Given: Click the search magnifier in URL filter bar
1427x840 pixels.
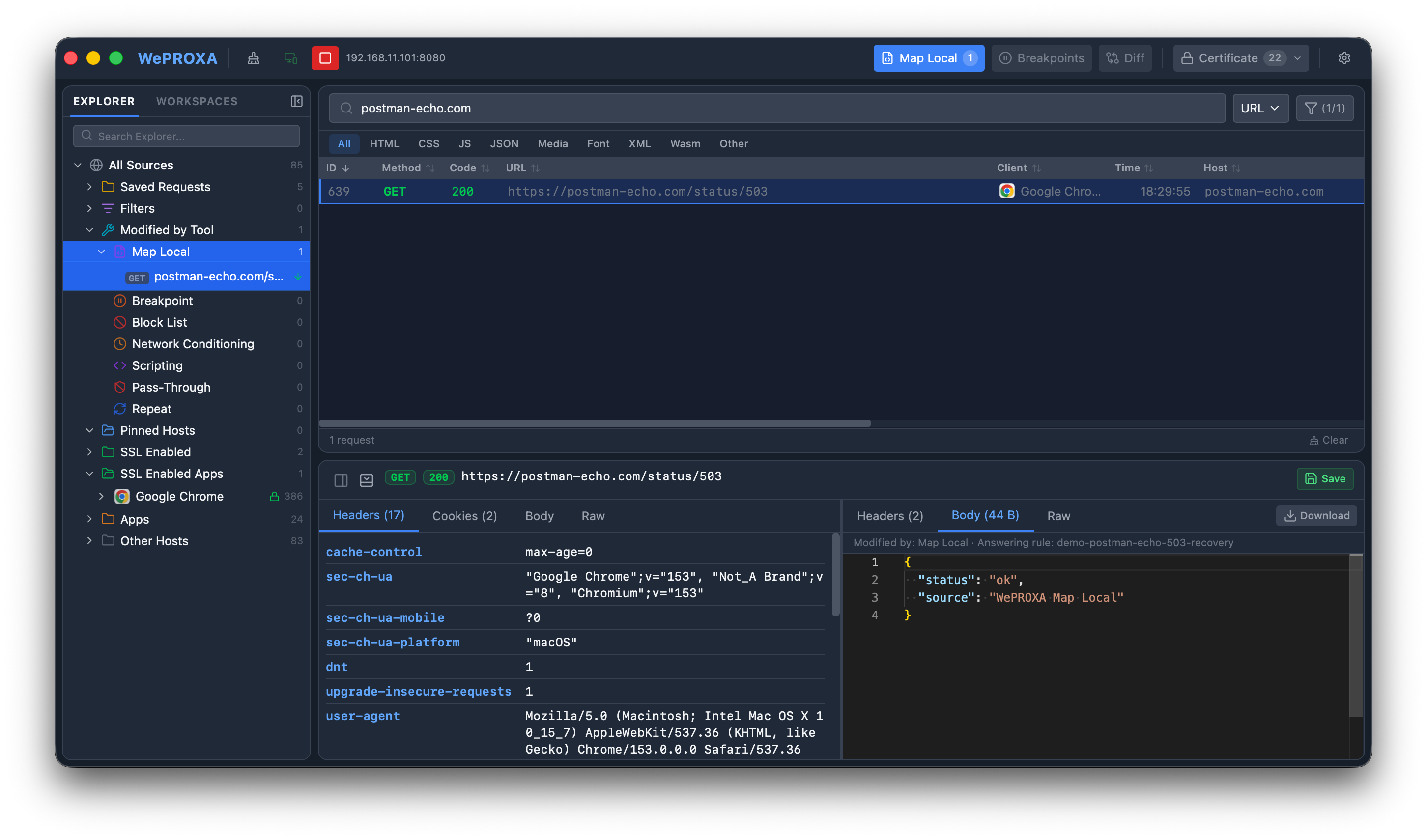Looking at the screenshot, I should 346,108.
